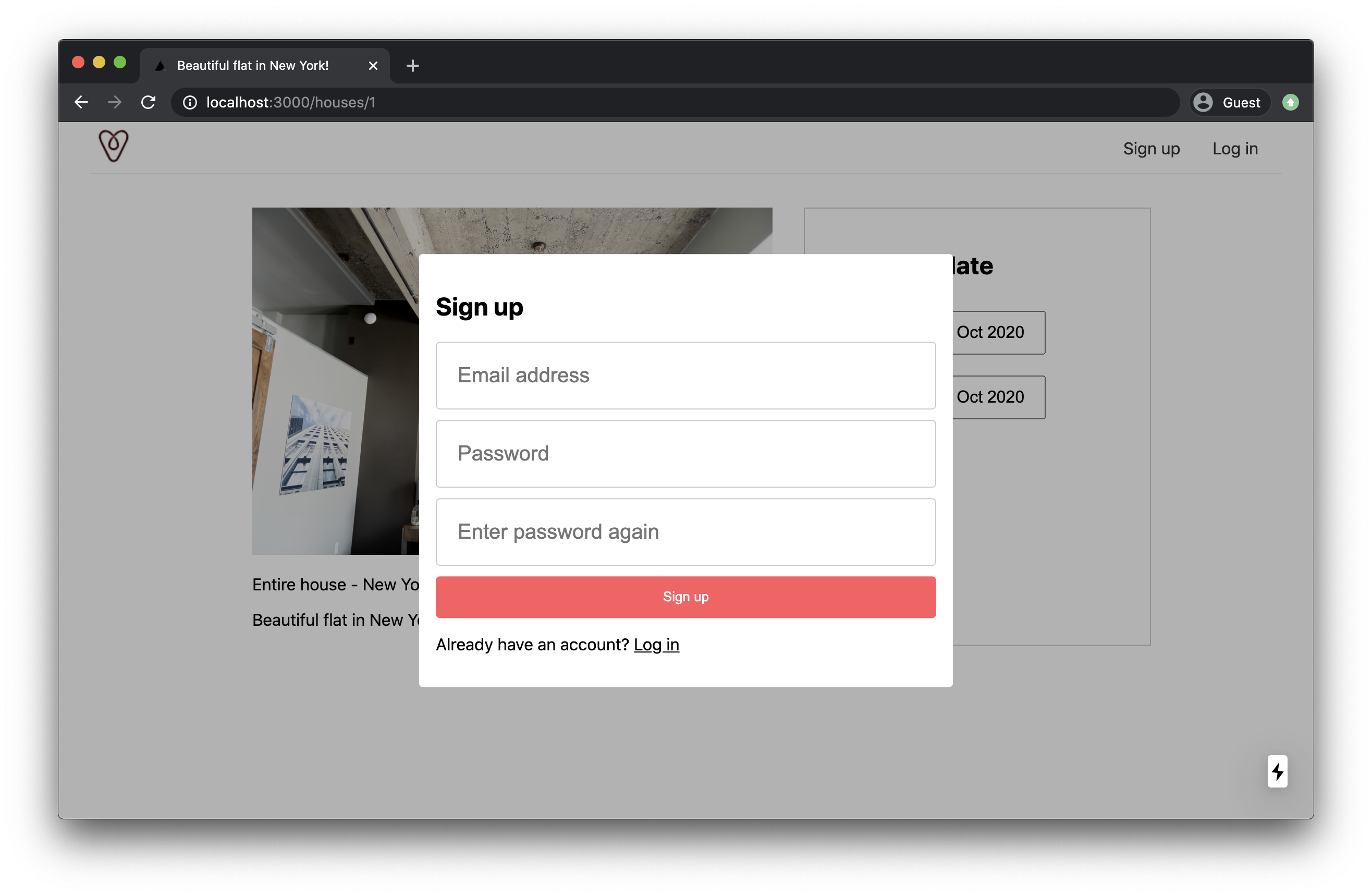Click the Next.js lightning bolt indicator
The height and width of the screenshot is (896, 1372).
[1277, 771]
